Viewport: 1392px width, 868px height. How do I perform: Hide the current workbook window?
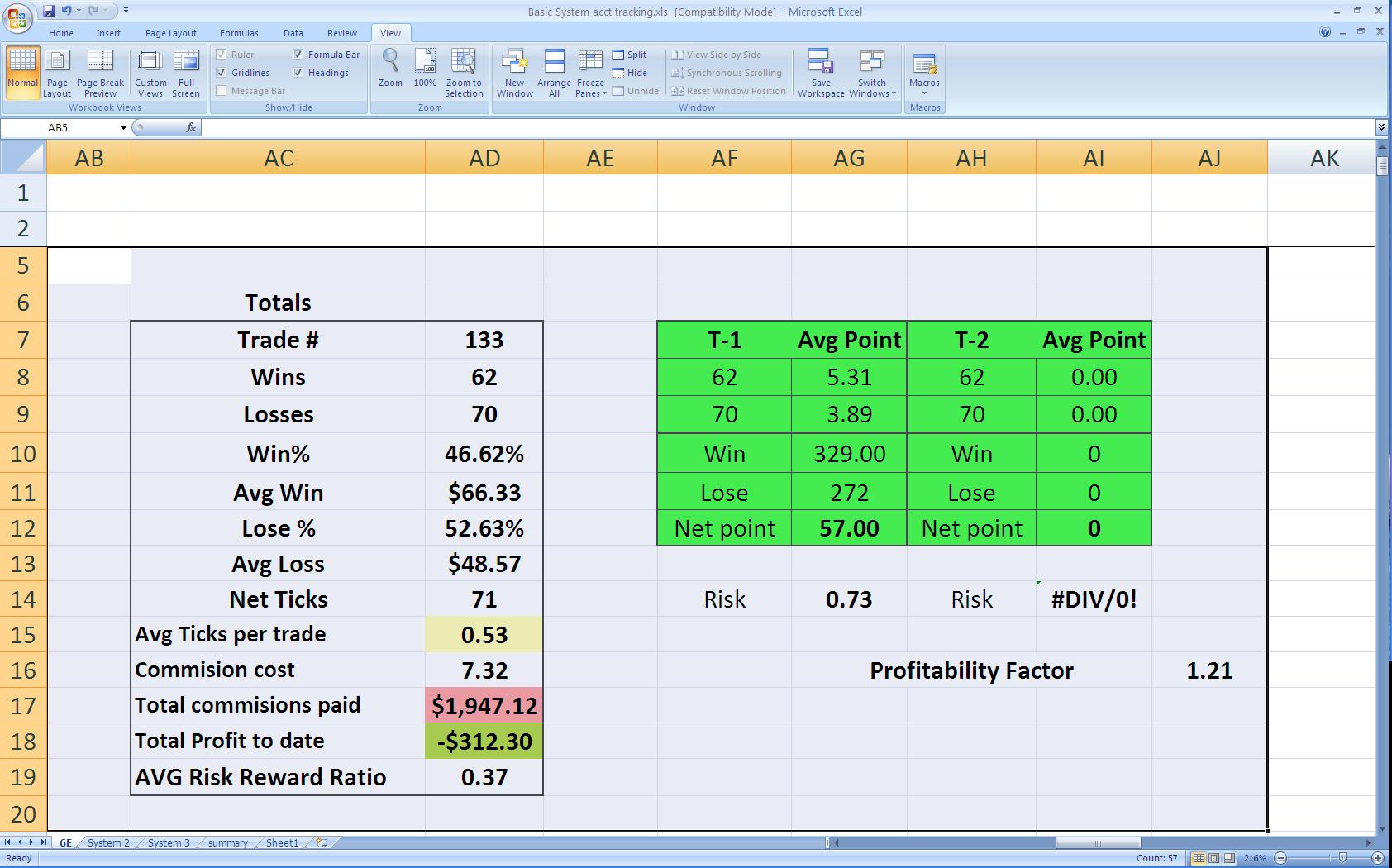(x=630, y=73)
